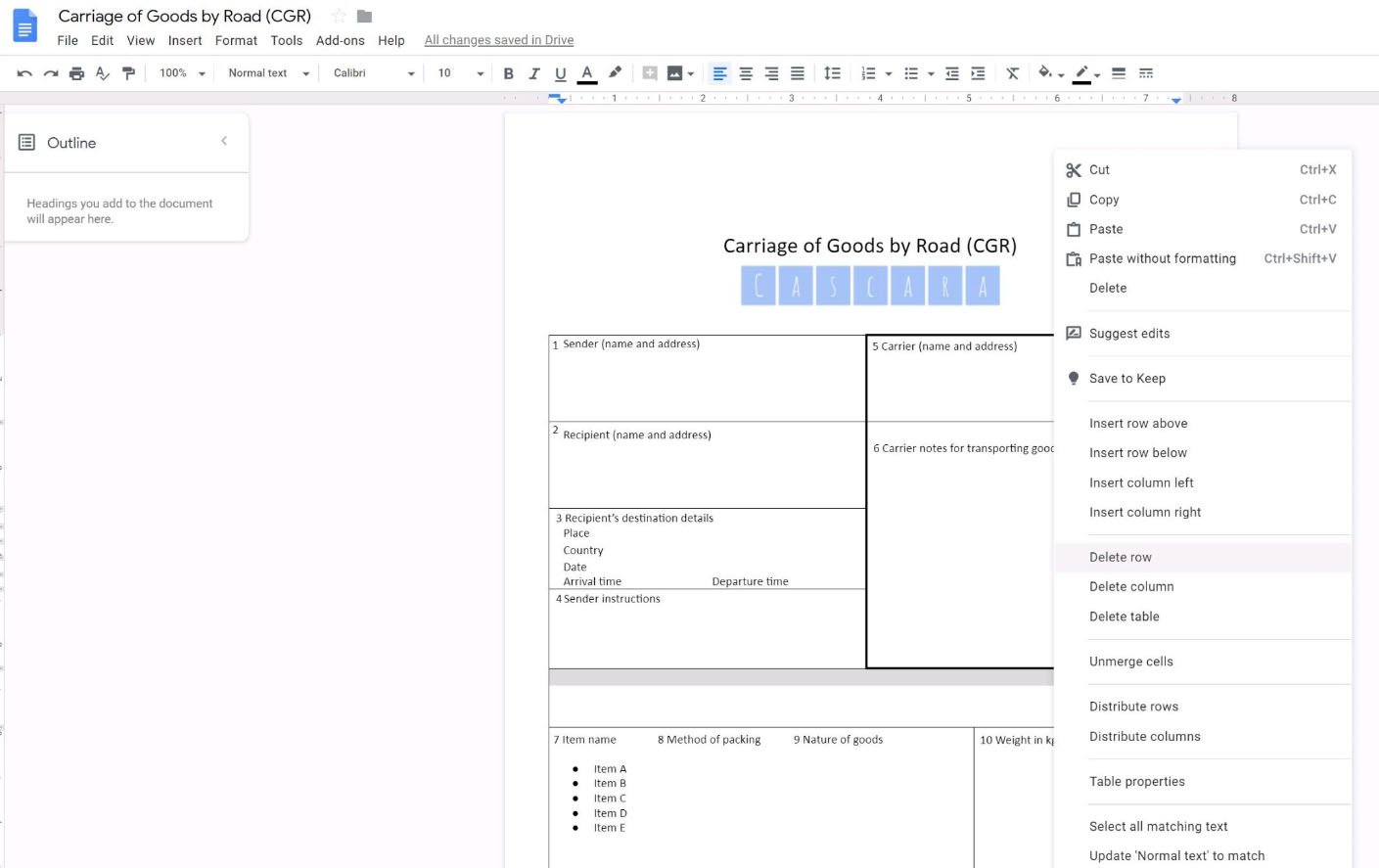The image size is (1379, 868).
Task: Click All changes saved in Drive link
Action: point(499,40)
